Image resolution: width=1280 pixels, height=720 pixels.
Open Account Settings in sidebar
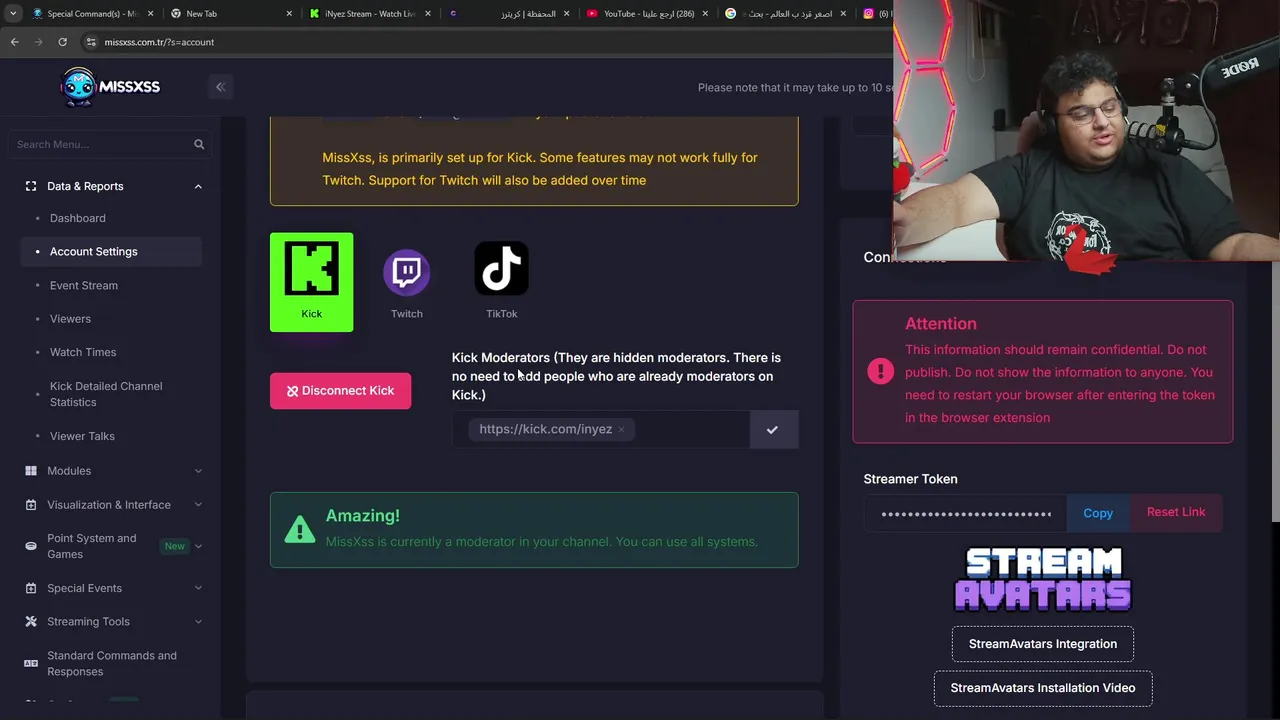(111, 252)
